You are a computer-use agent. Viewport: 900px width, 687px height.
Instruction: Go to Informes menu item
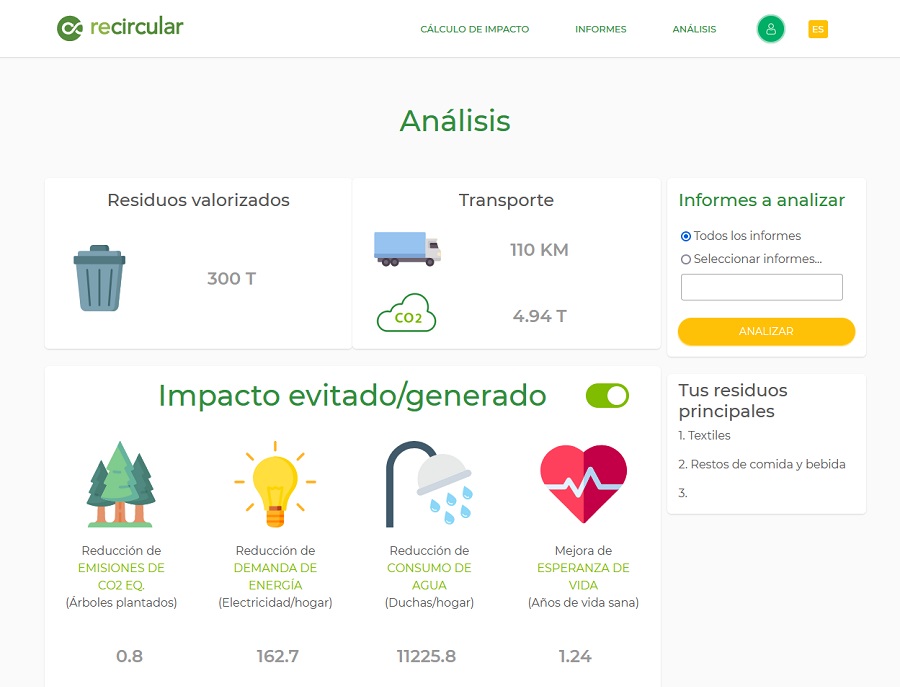click(x=601, y=29)
